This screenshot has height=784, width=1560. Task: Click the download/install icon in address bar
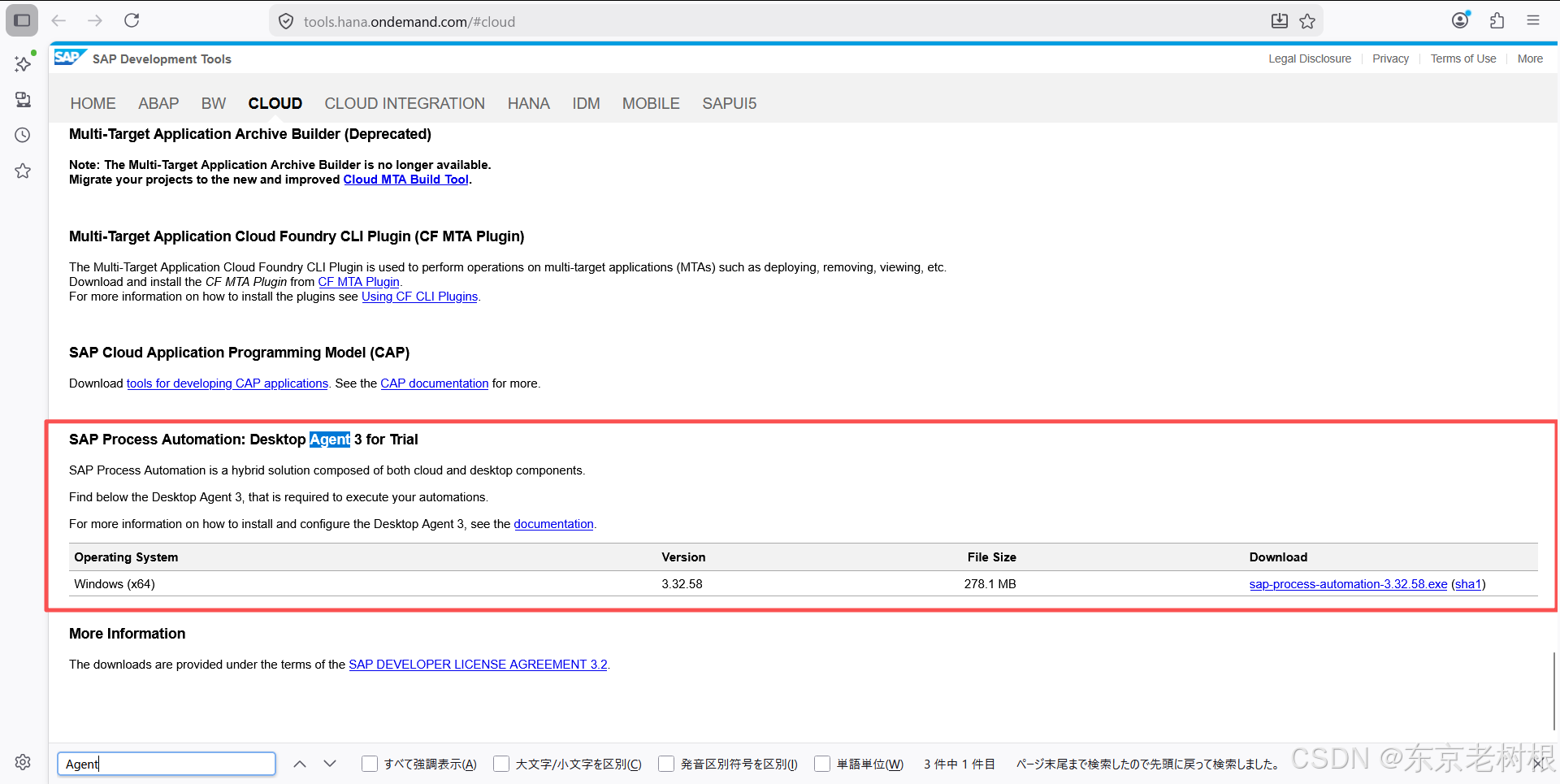point(1280,21)
